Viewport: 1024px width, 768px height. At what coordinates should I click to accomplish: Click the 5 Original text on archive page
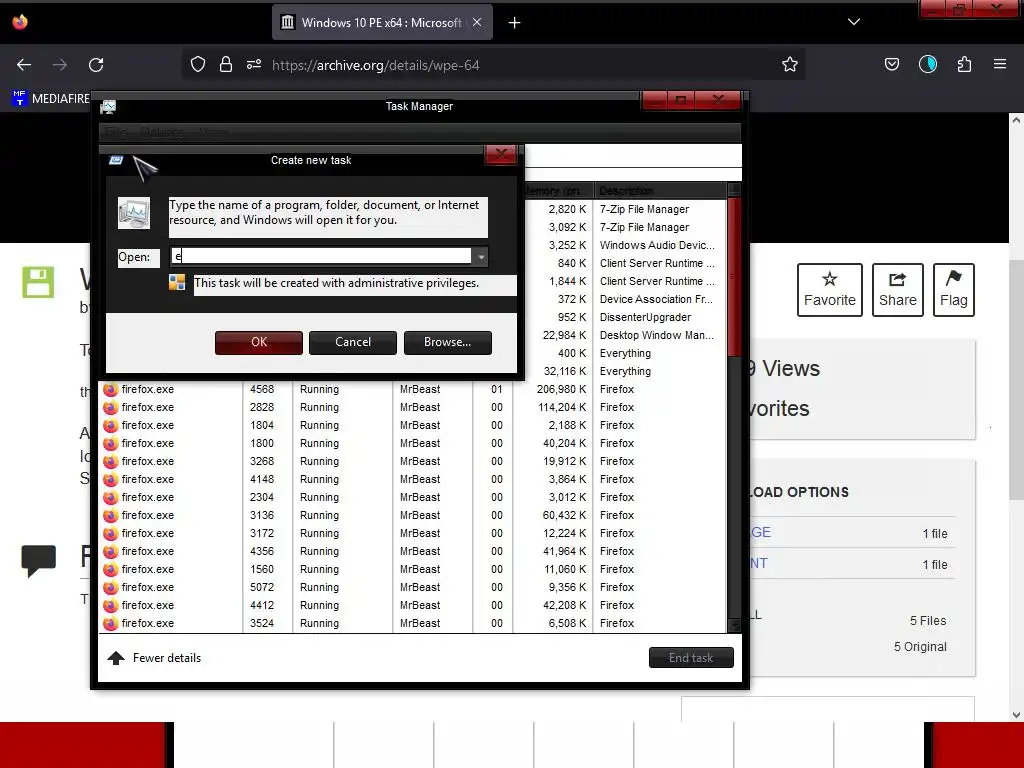click(x=920, y=647)
